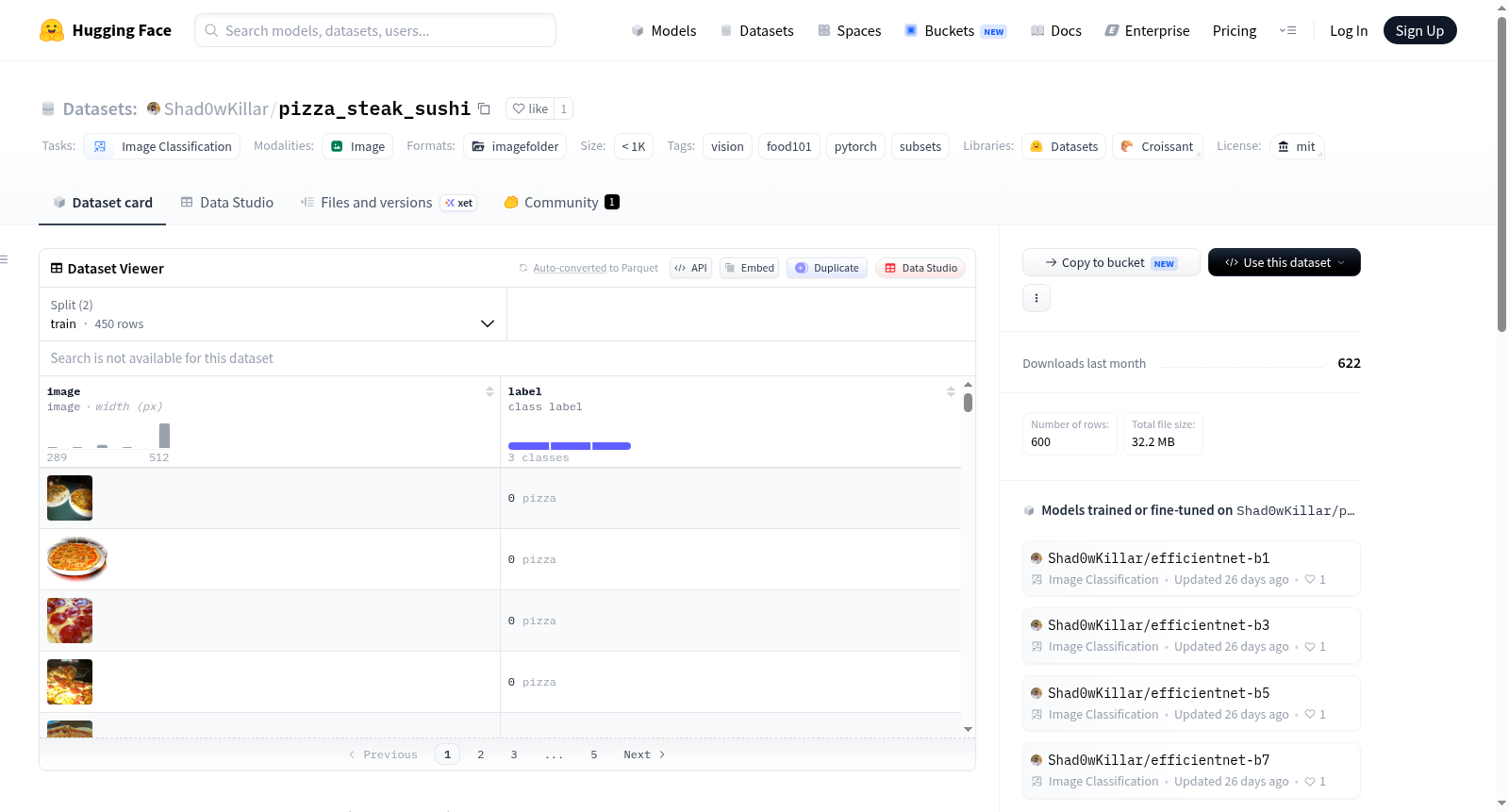Click the Image modality tag
The image size is (1509, 812).
tap(357, 146)
